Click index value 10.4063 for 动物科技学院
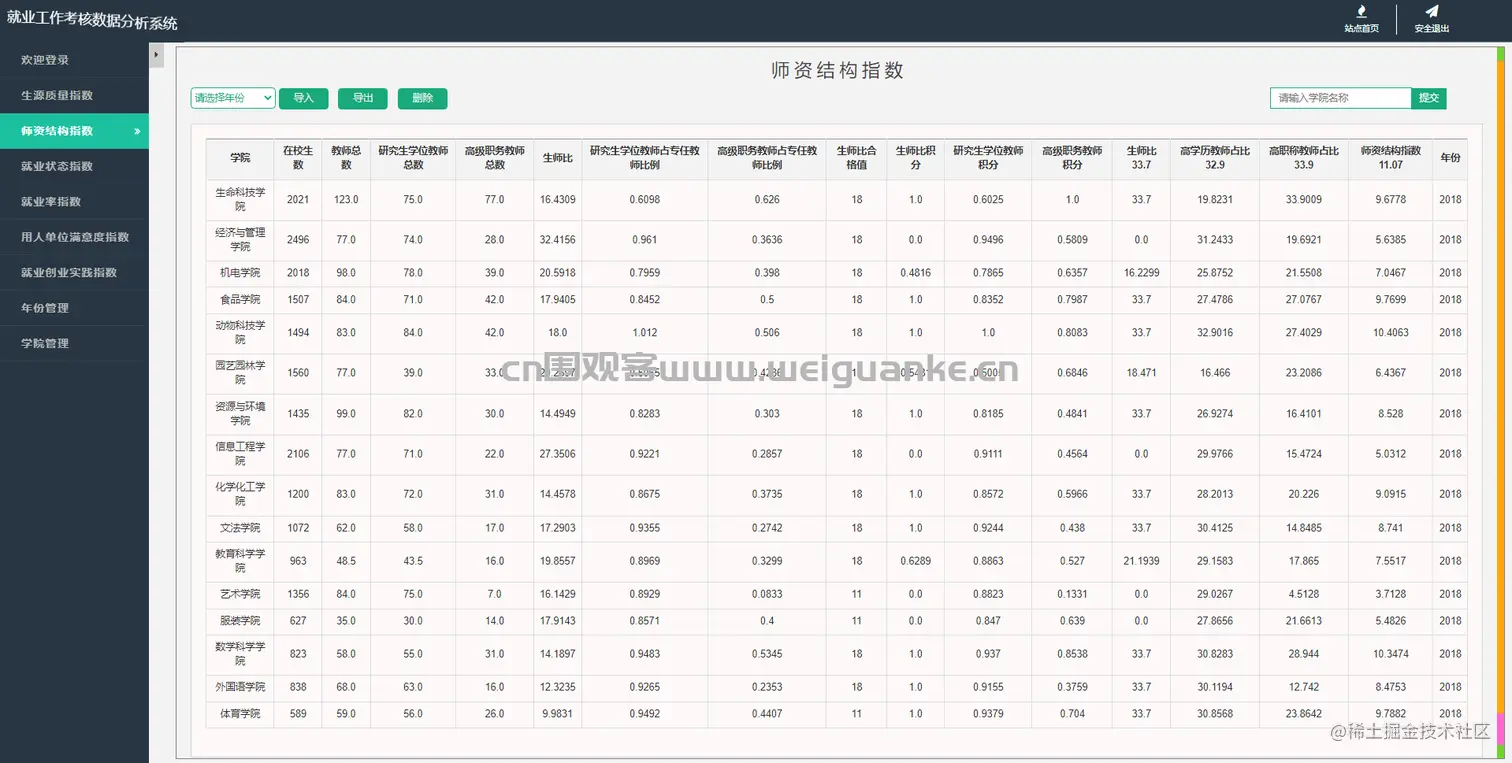Viewport: 1512px width, 763px height. [x=1391, y=333]
